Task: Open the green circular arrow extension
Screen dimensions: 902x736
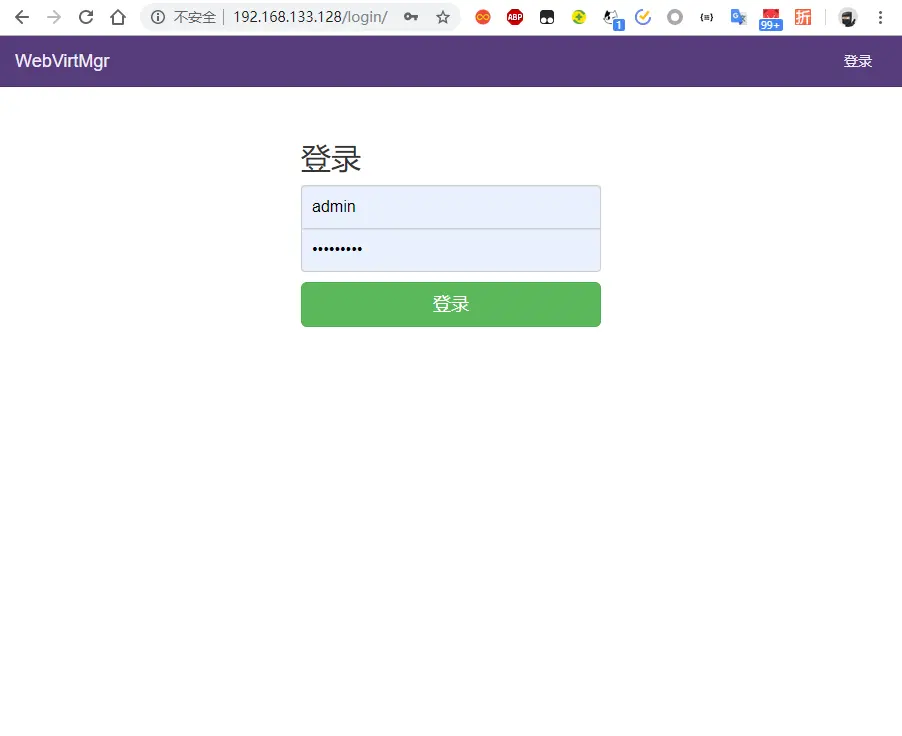Action: (579, 17)
